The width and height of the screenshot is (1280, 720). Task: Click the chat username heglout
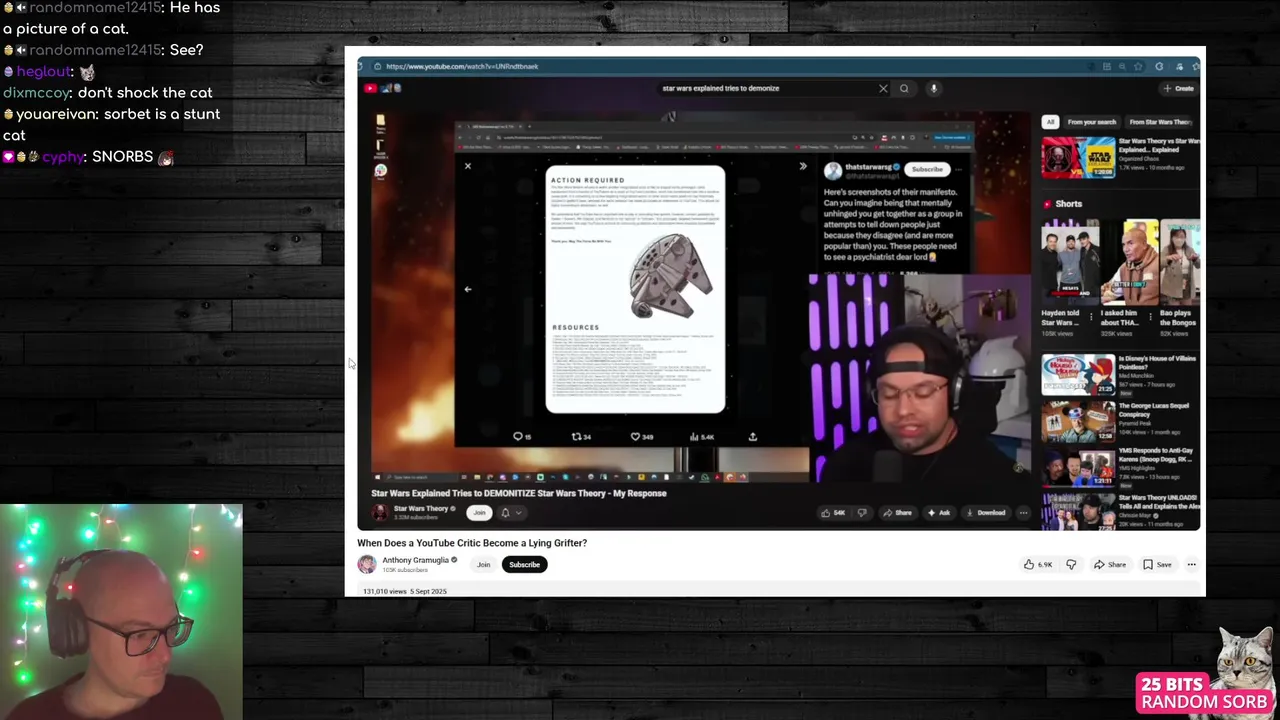(43, 72)
